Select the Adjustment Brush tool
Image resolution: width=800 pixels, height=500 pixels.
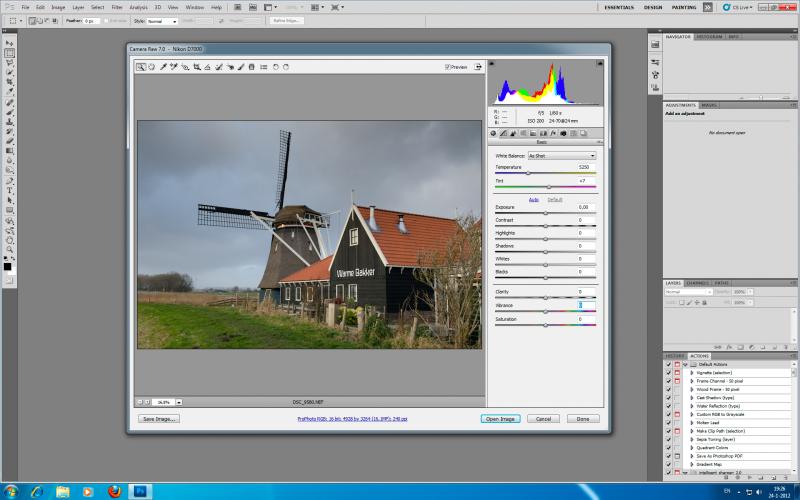(x=241, y=67)
